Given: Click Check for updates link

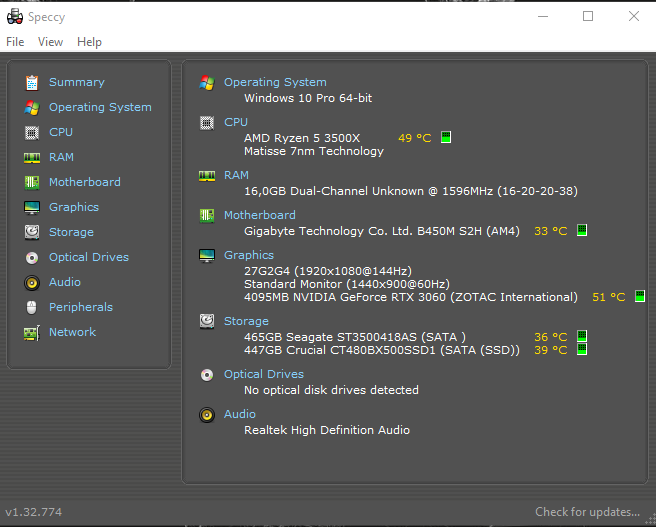Looking at the screenshot, I should pyautogui.click(x=587, y=512).
